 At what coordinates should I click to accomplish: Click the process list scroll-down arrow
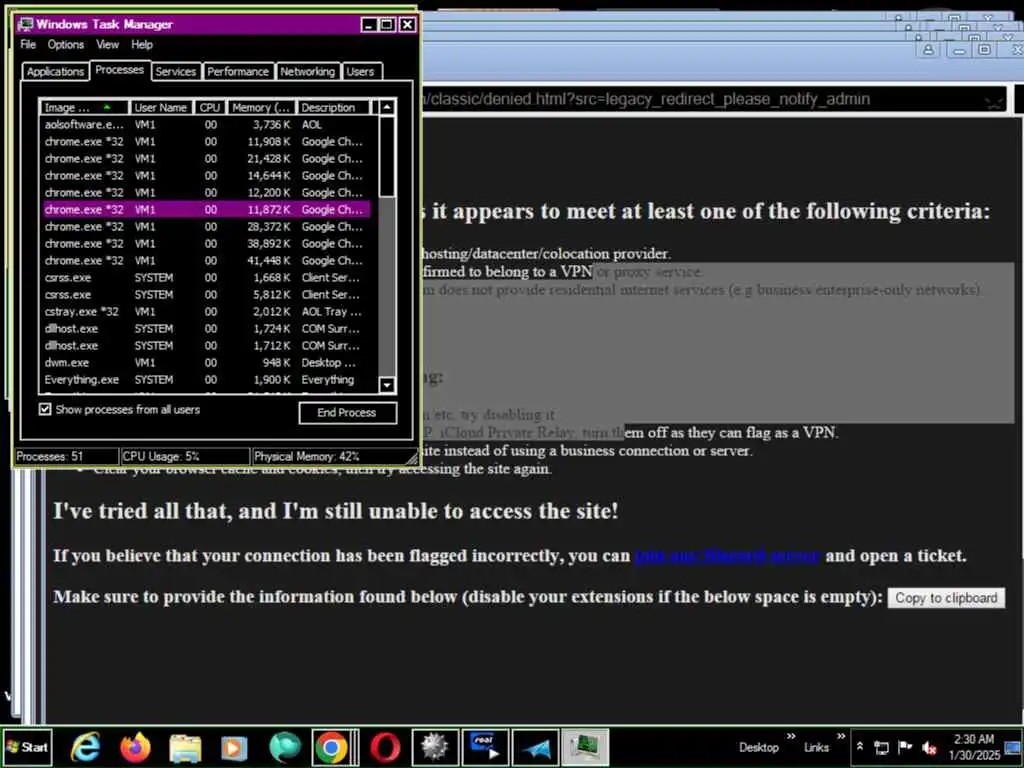pos(387,385)
